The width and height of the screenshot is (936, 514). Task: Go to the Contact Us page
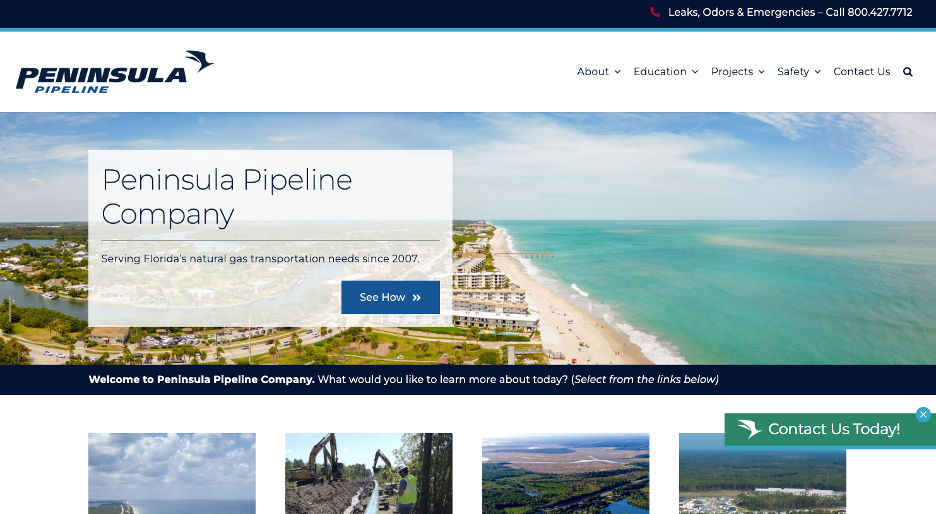861,72
